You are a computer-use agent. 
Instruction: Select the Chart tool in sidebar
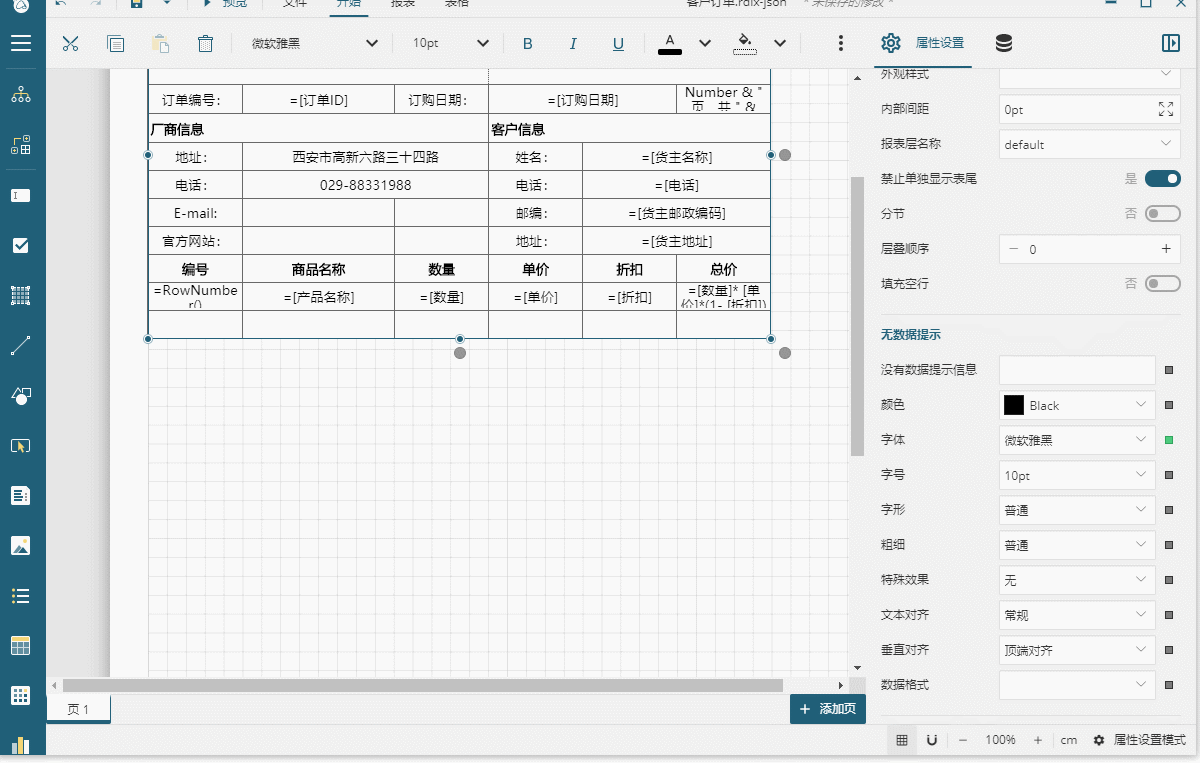coord(21,745)
